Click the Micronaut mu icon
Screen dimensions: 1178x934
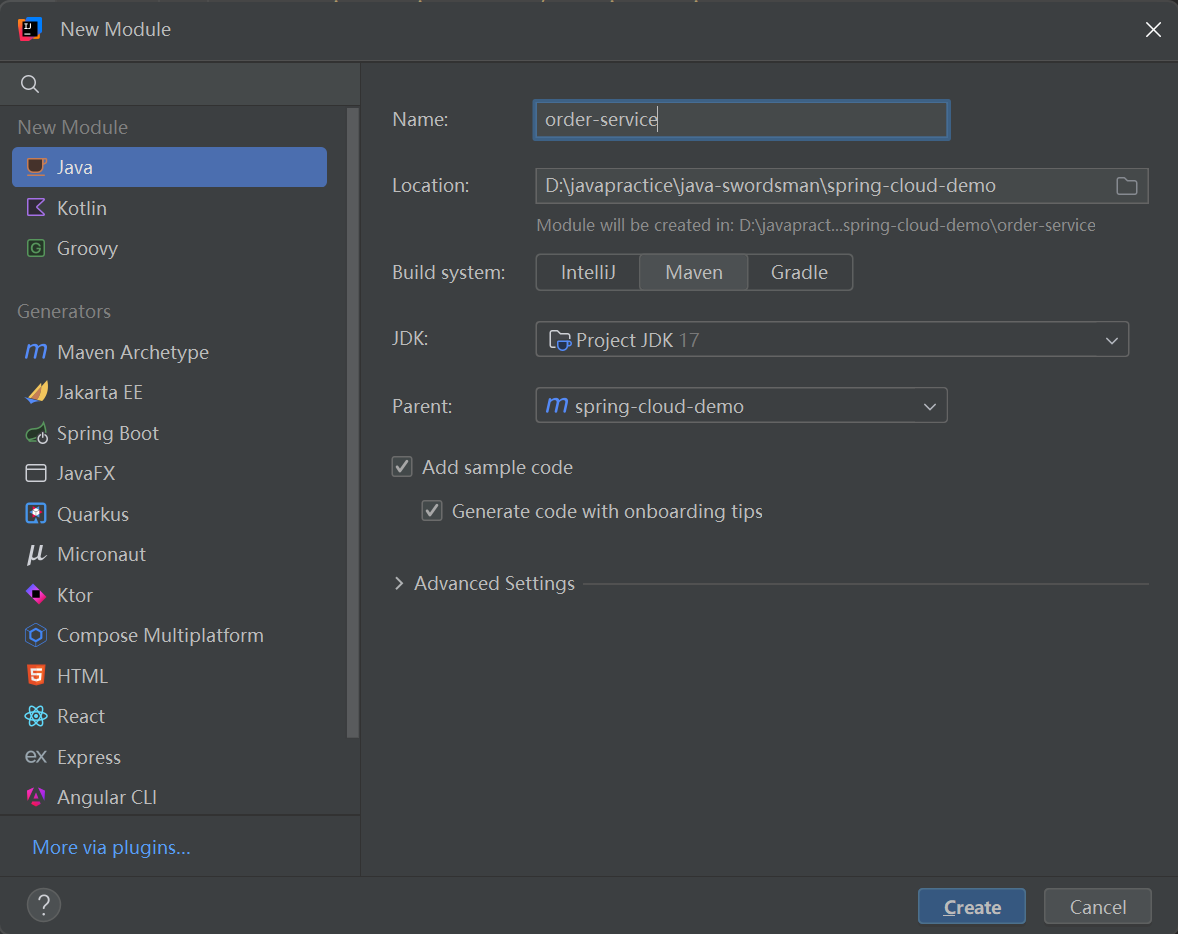pos(36,555)
